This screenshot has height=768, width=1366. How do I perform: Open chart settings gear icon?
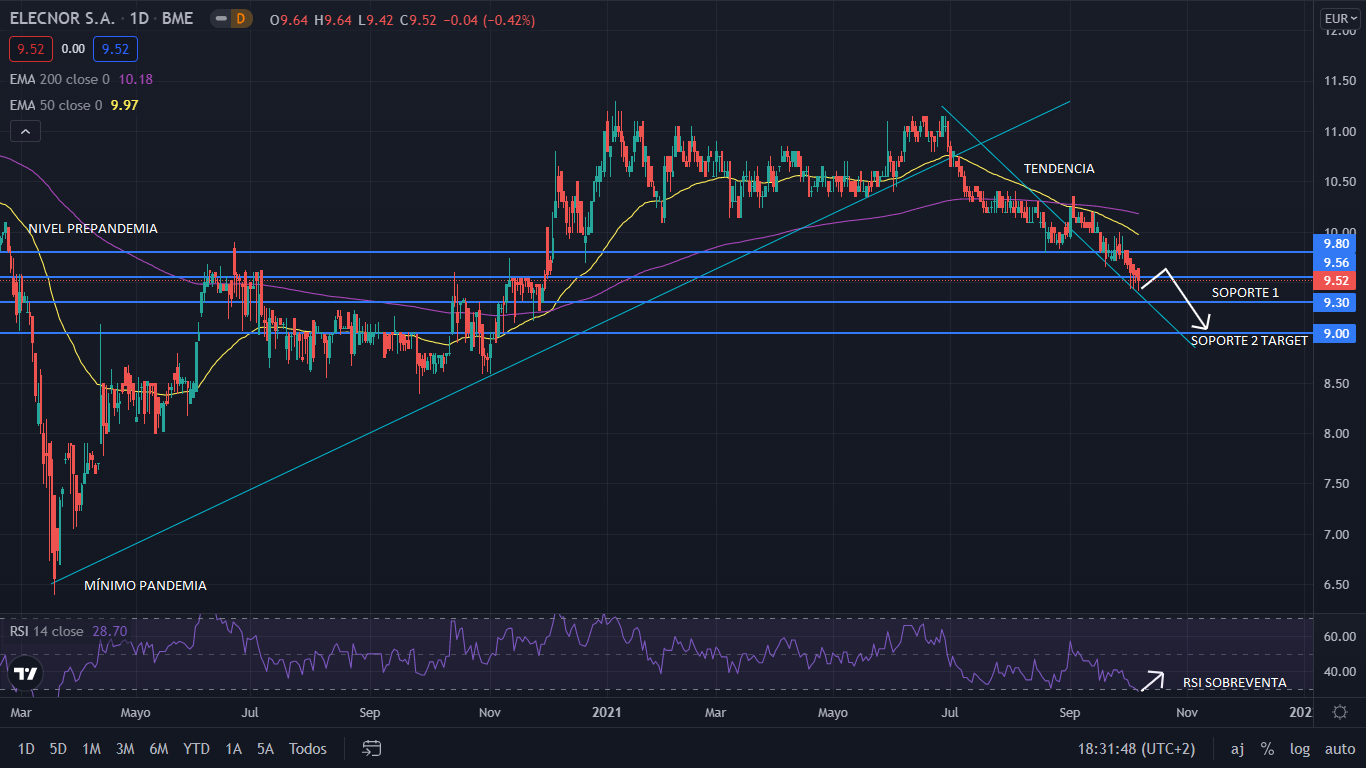pyautogui.click(x=1340, y=712)
